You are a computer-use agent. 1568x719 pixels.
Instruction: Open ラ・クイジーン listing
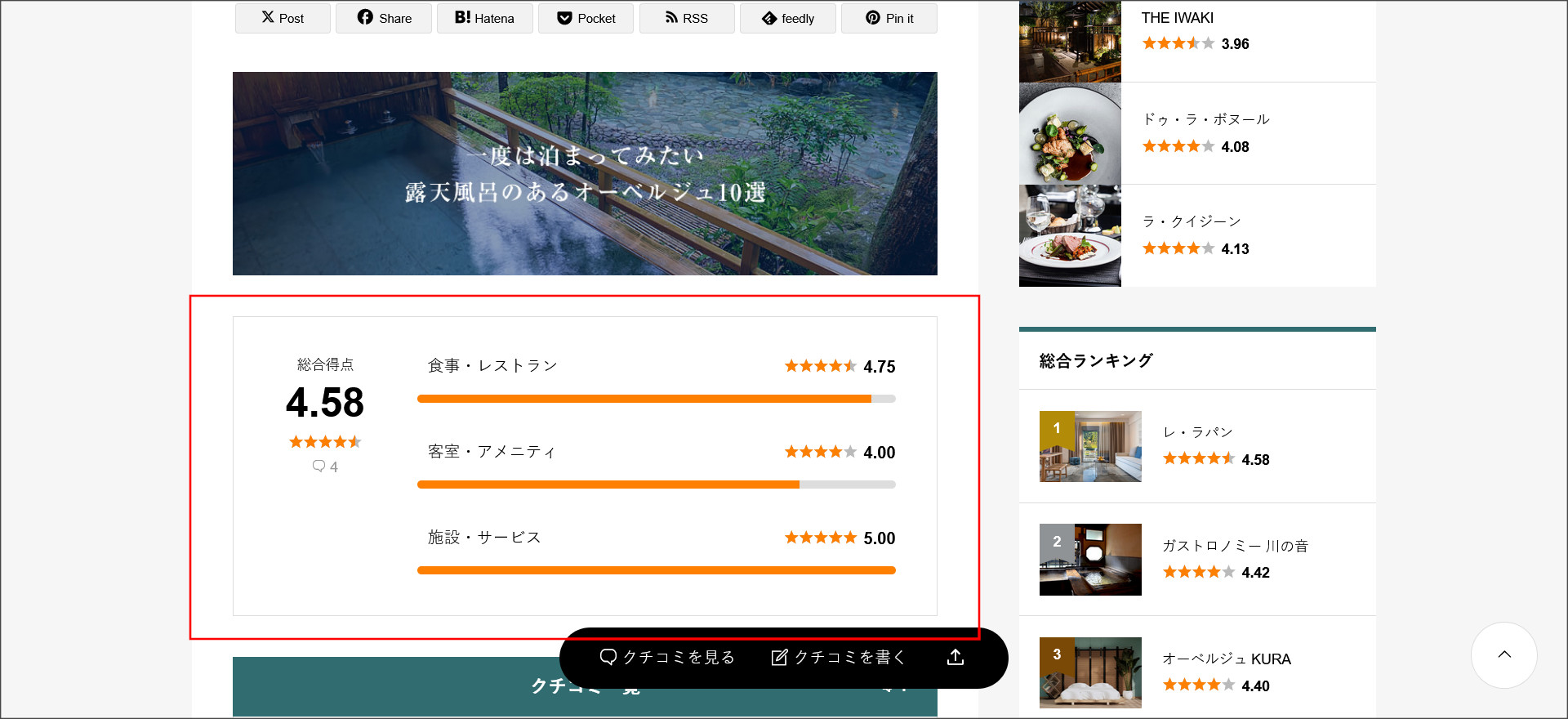coord(1192,221)
